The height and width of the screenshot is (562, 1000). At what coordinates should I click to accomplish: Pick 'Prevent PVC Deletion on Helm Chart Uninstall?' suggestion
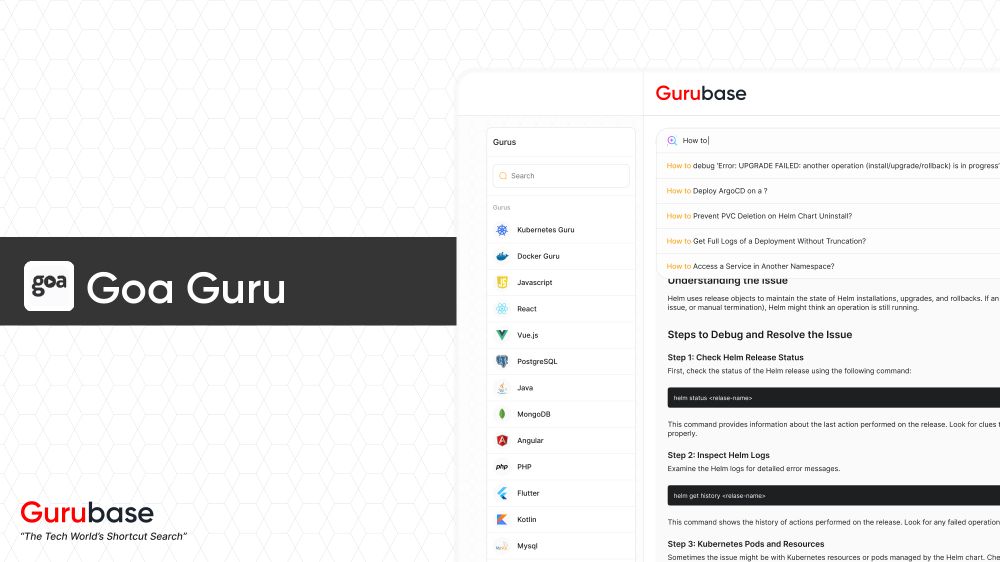coord(828,216)
